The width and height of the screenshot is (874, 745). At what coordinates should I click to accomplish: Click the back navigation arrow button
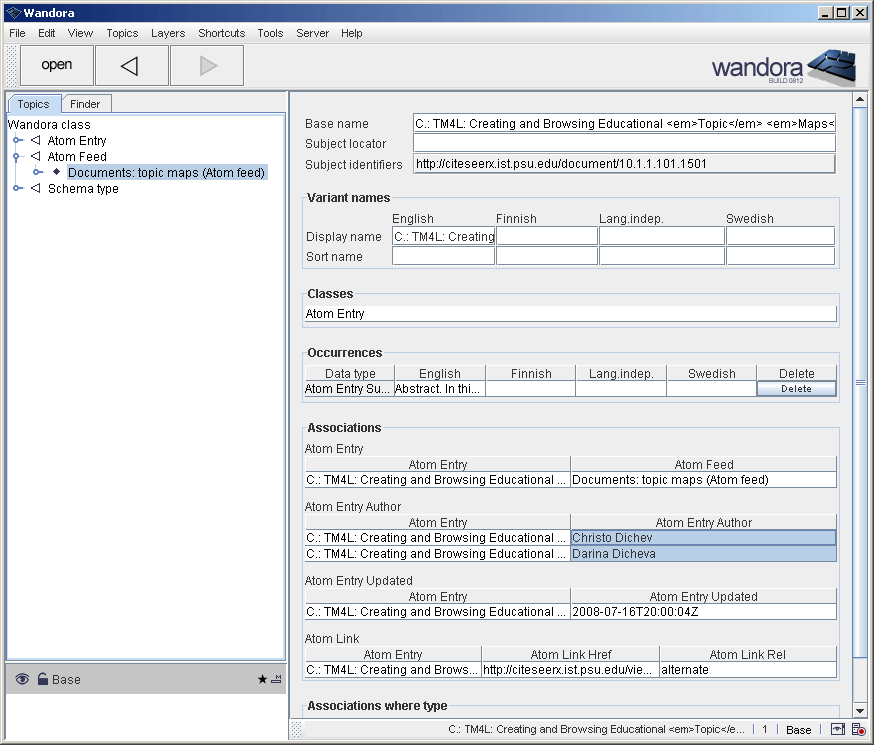[131, 65]
